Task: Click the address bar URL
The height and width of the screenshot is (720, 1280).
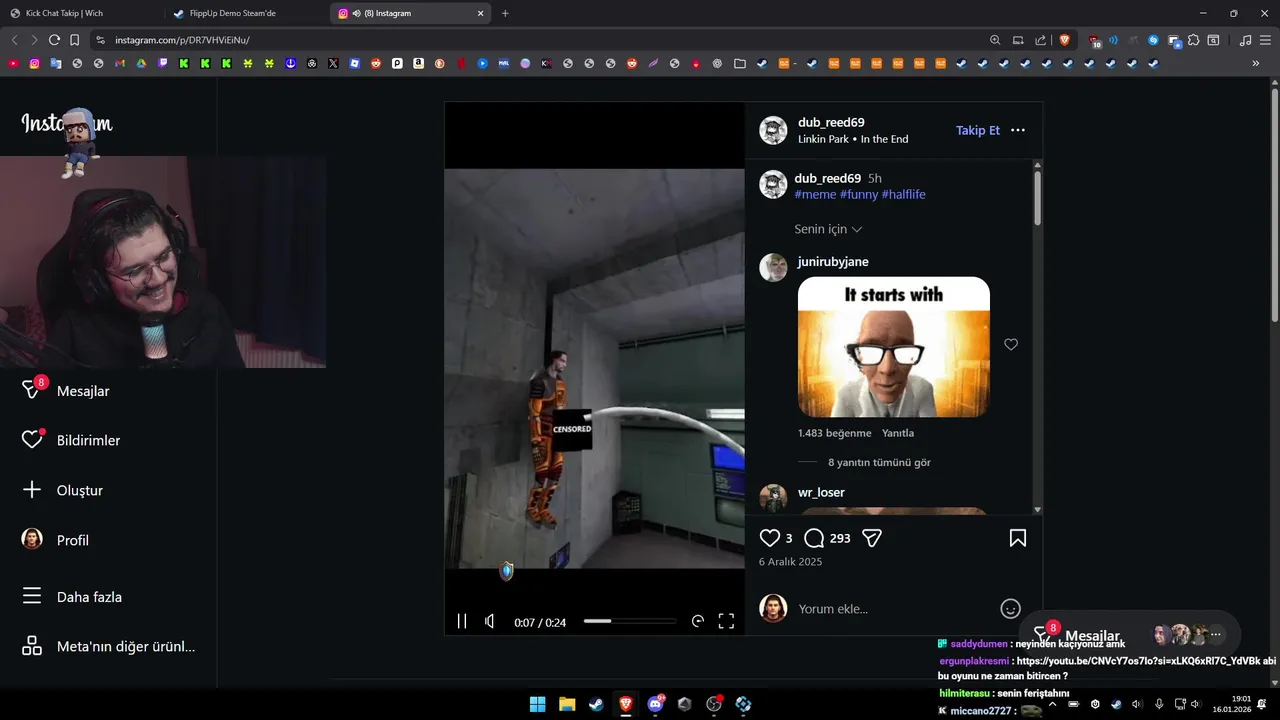Action: pyautogui.click(x=182, y=40)
